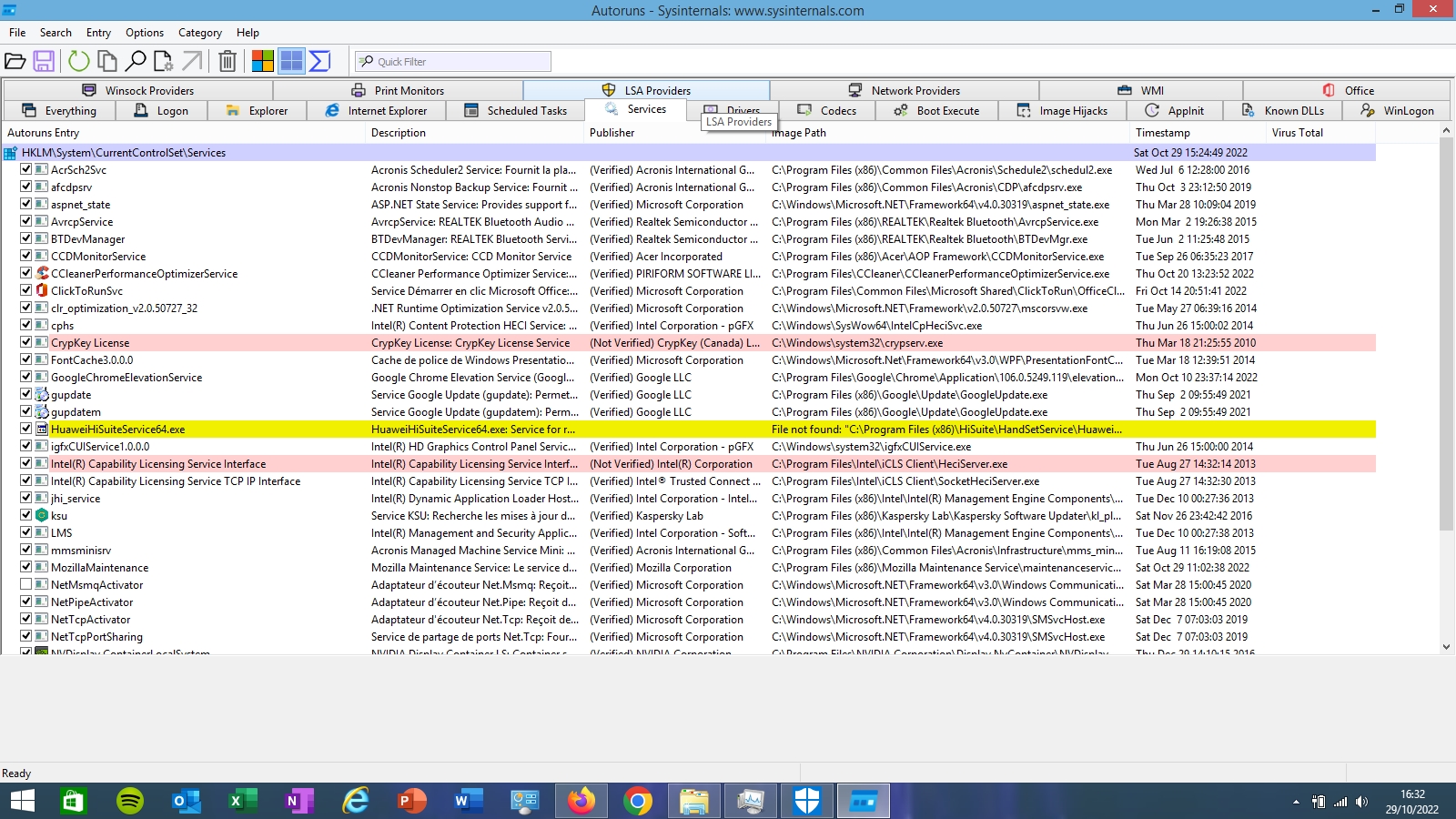Toggle the hide Microsoft entries icon
This screenshot has height=819, width=1456.
point(263,61)
